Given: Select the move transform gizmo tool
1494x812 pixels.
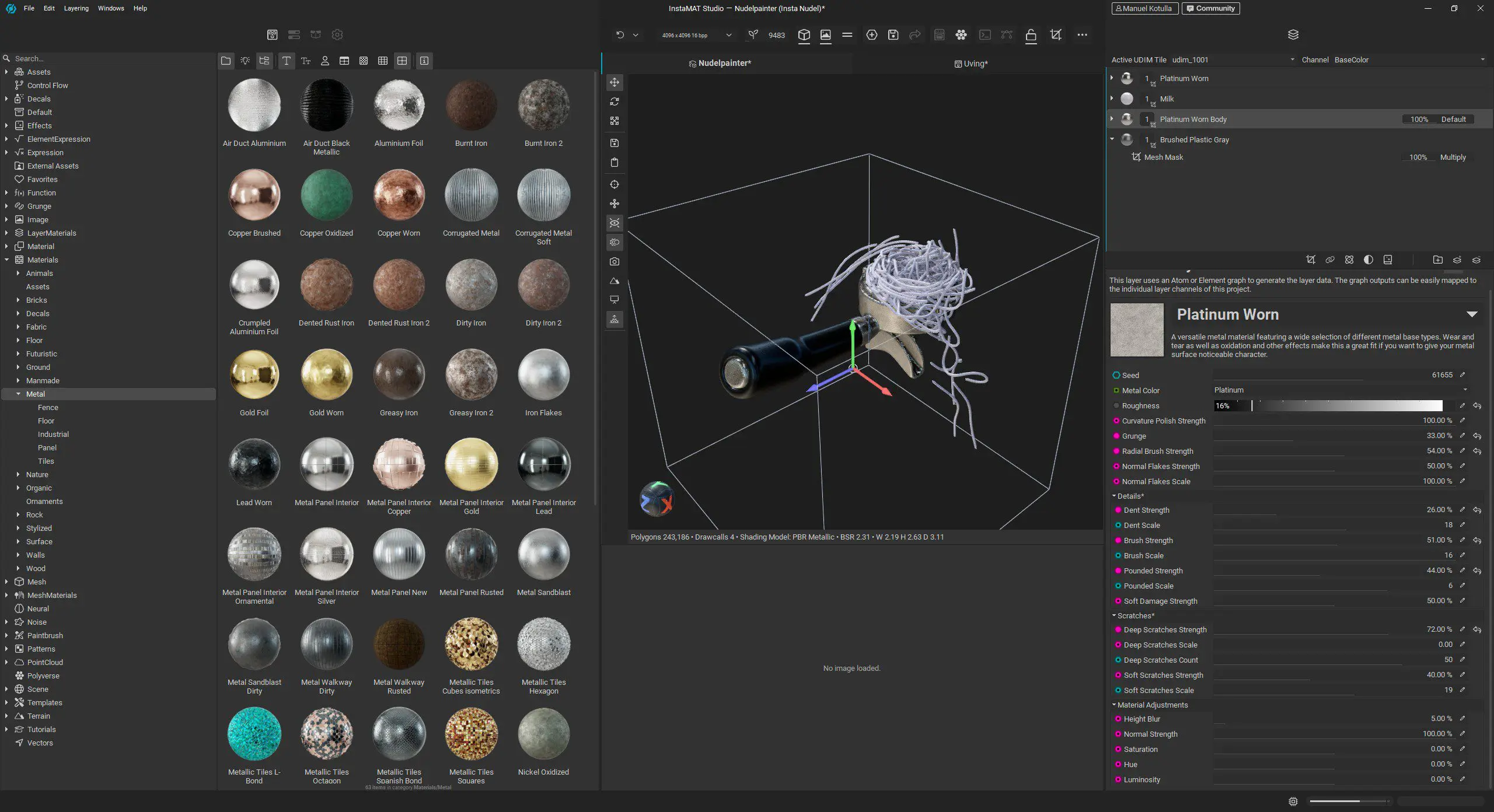Looking at the screenshot, I should click(615, 82).
